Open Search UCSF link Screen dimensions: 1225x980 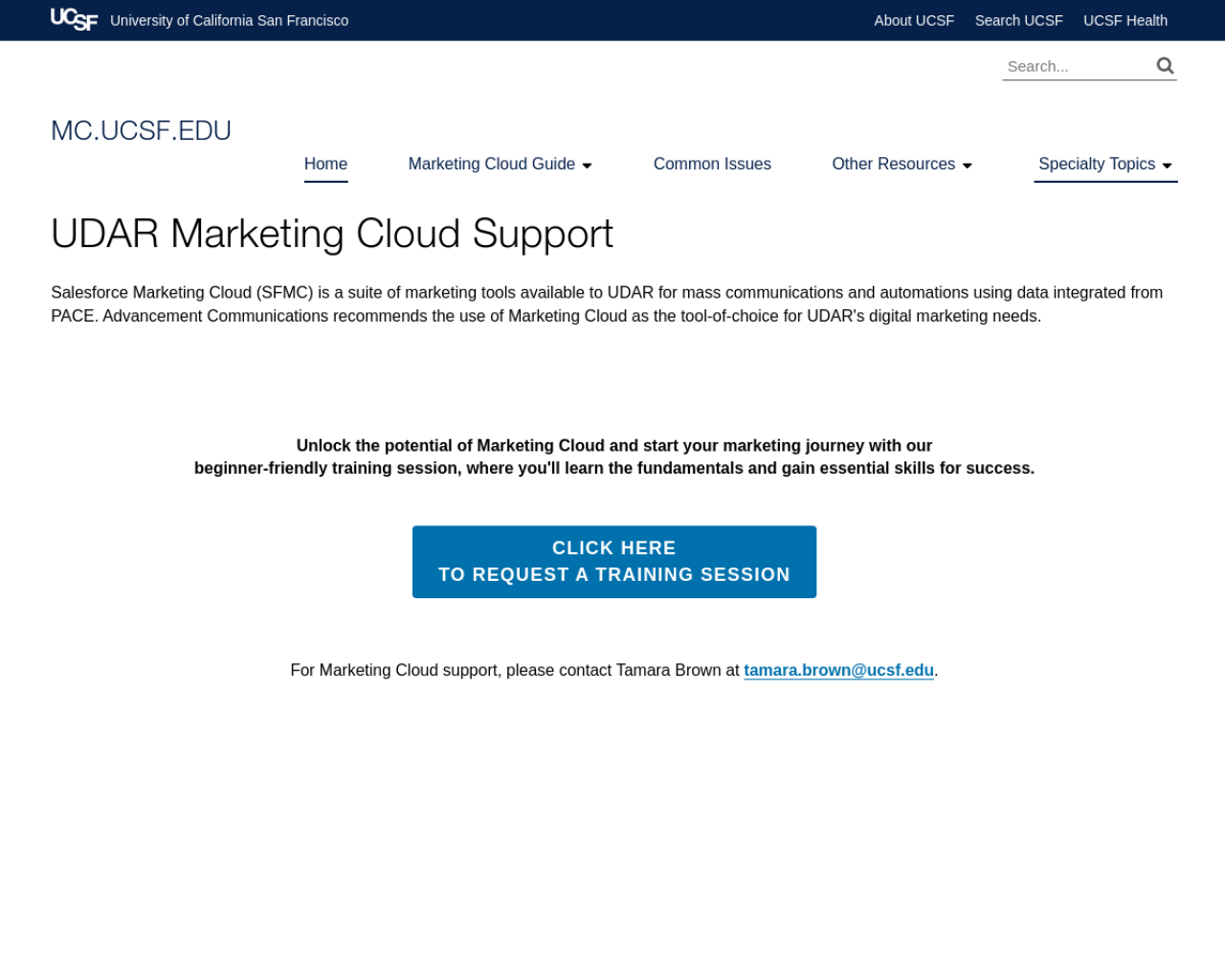tap(1018, 20)
